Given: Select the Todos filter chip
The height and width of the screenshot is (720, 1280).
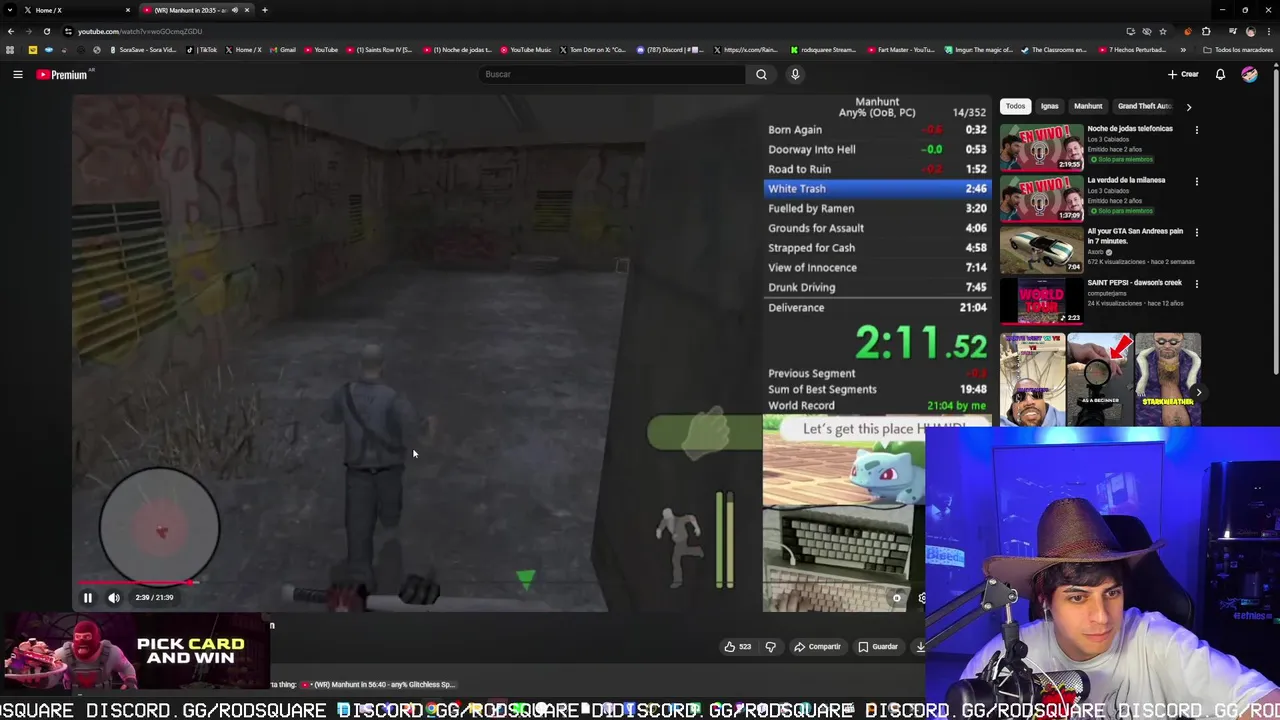Looking at the screenshot, I should point(1015,106).
